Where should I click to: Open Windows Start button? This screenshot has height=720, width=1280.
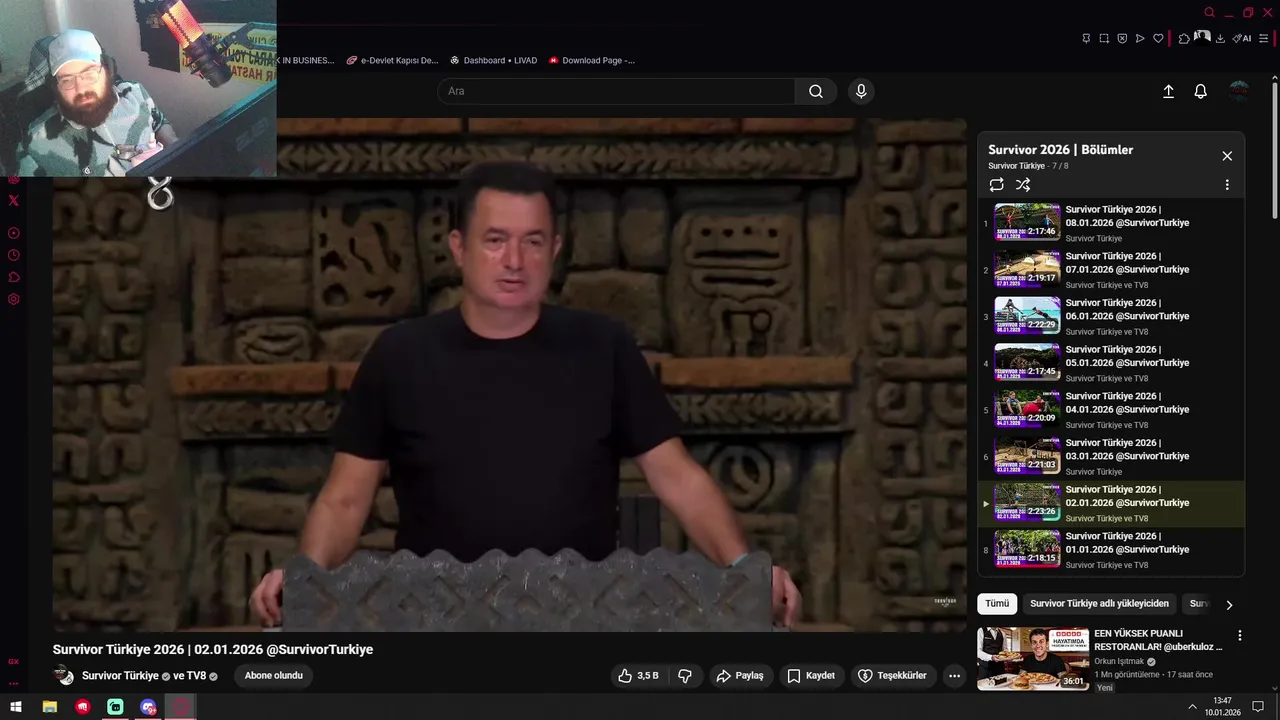point(16,707)
